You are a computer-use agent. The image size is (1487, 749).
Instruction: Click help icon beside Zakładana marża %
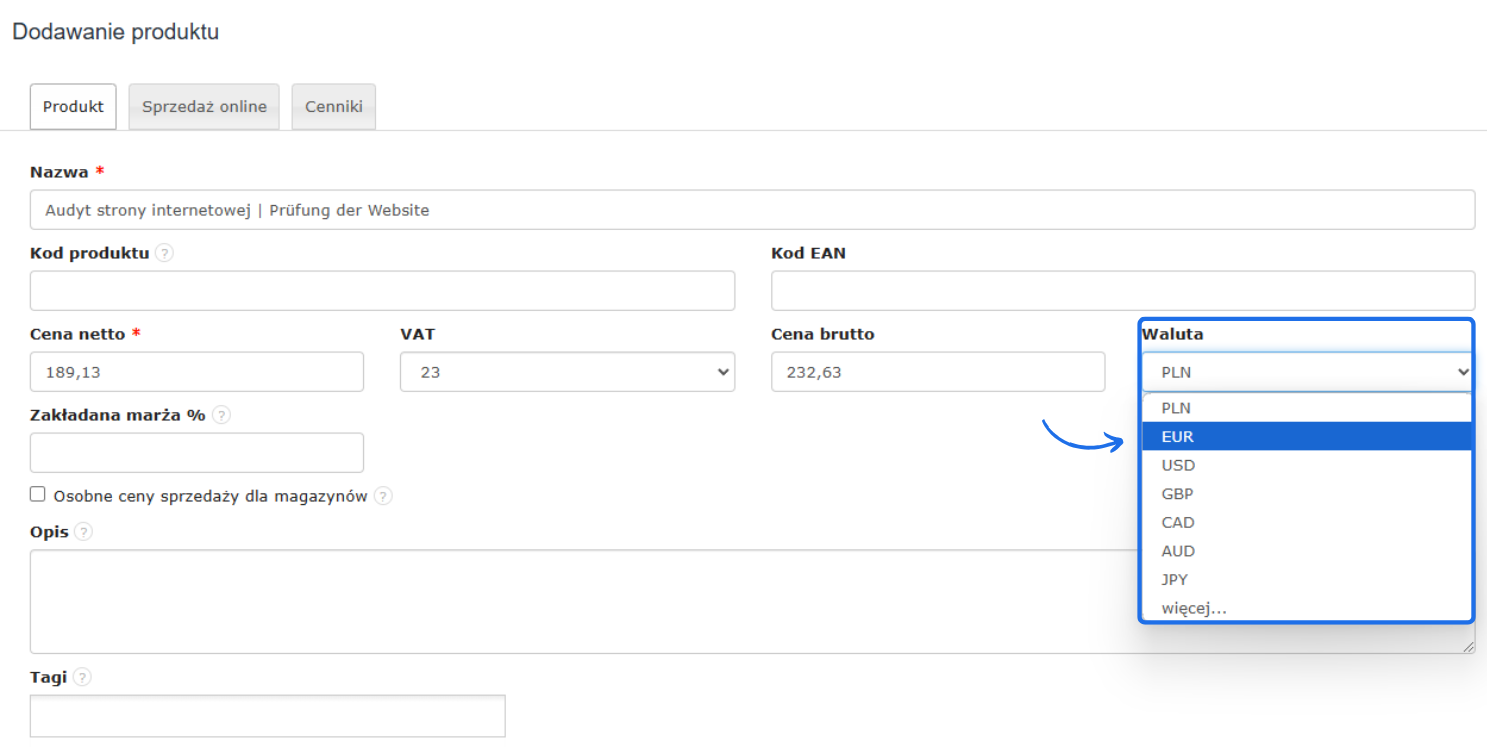(221, 415)
